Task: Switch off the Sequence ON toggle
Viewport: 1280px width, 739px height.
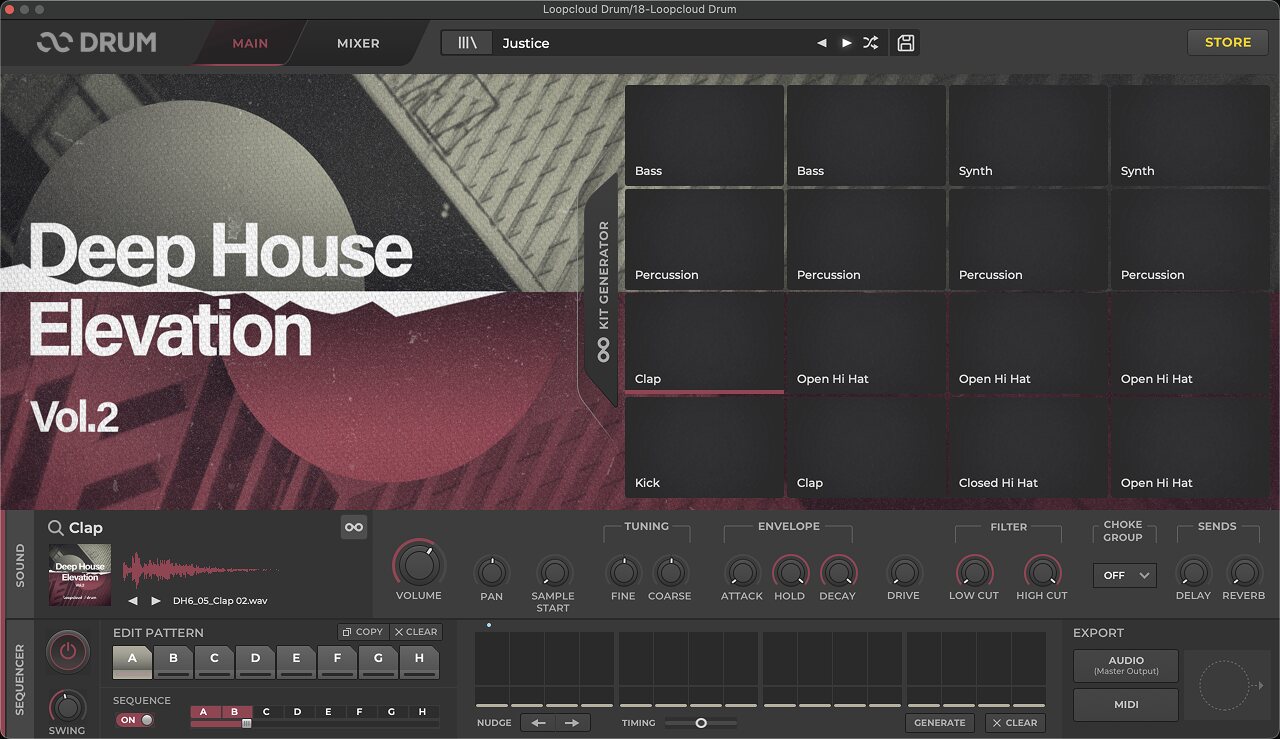Action: click(x=135, y=720)
